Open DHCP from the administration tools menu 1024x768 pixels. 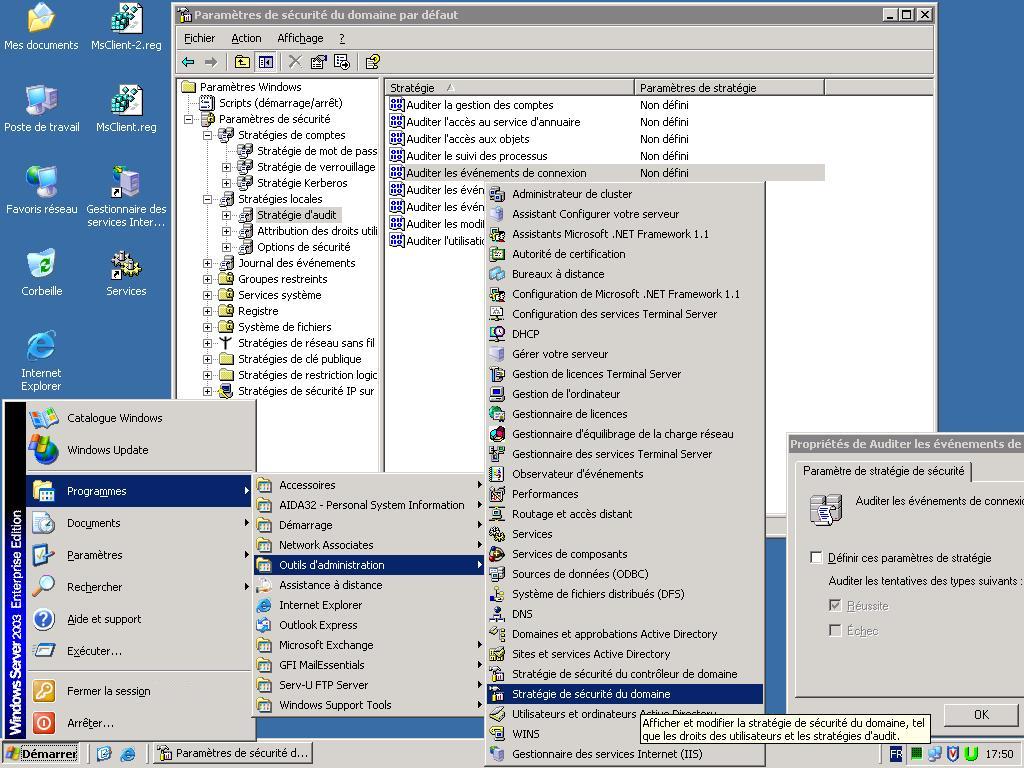625,334
